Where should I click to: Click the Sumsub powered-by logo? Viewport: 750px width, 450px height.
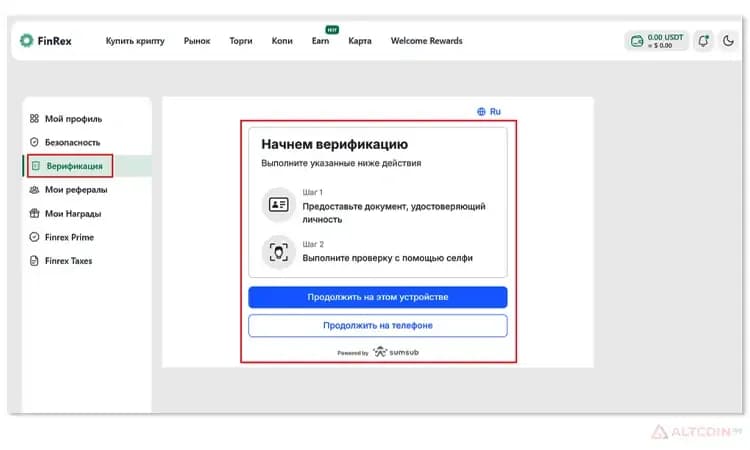[396, 352]
